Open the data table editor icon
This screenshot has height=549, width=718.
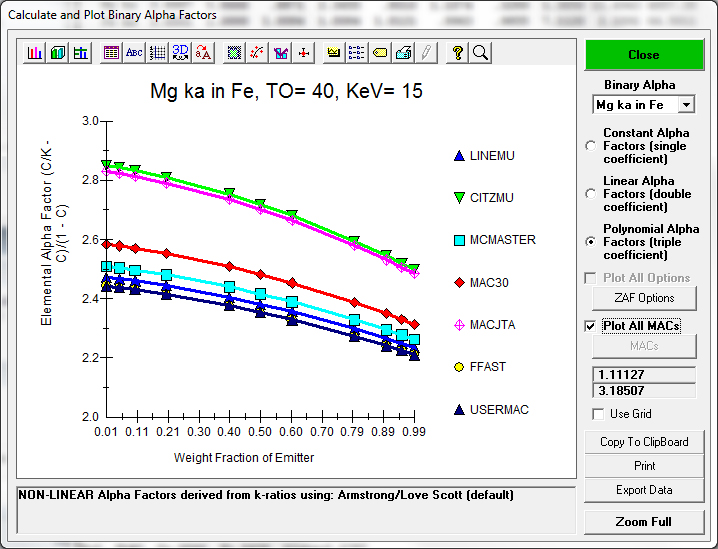(111, 53)
